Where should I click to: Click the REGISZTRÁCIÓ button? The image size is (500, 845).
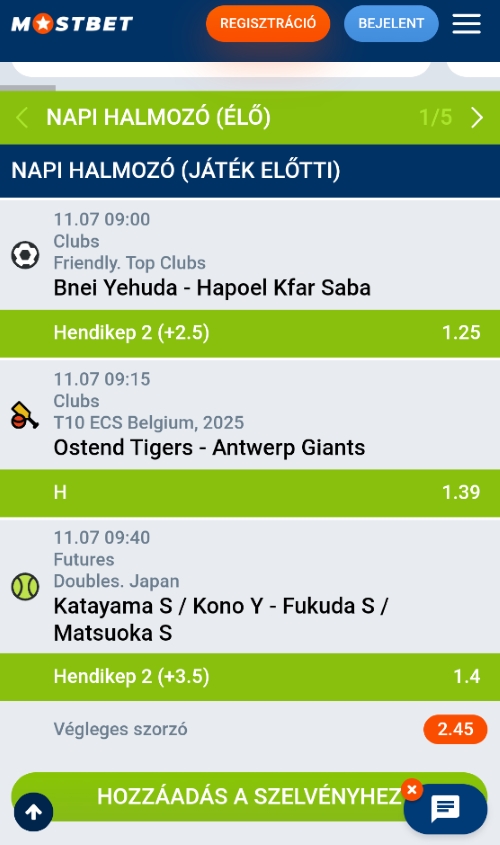point(268,24)
